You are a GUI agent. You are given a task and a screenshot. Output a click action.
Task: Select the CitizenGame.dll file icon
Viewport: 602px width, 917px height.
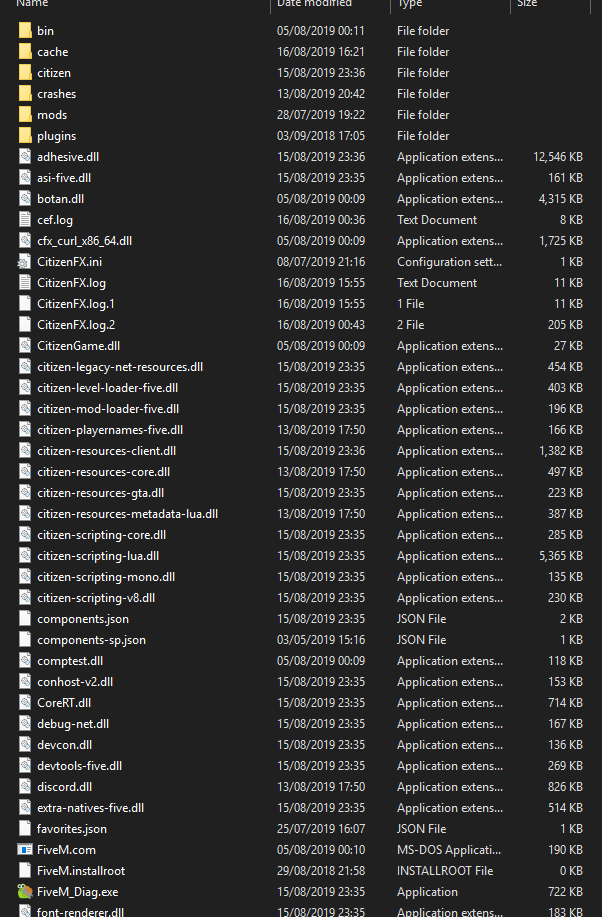coord(25,346)
